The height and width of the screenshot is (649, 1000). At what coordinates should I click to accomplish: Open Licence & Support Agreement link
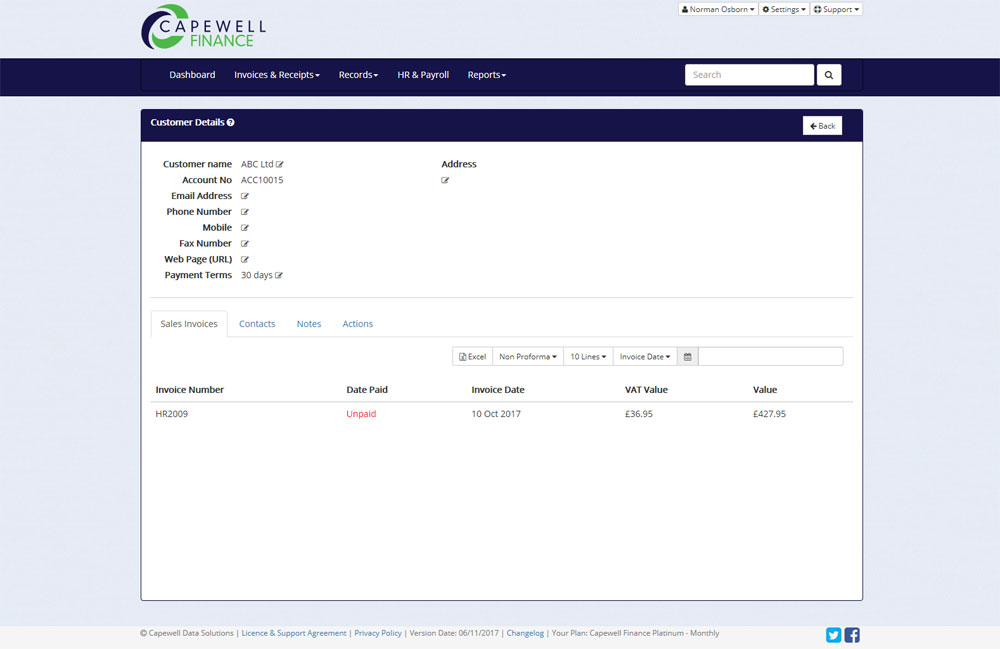294,633
